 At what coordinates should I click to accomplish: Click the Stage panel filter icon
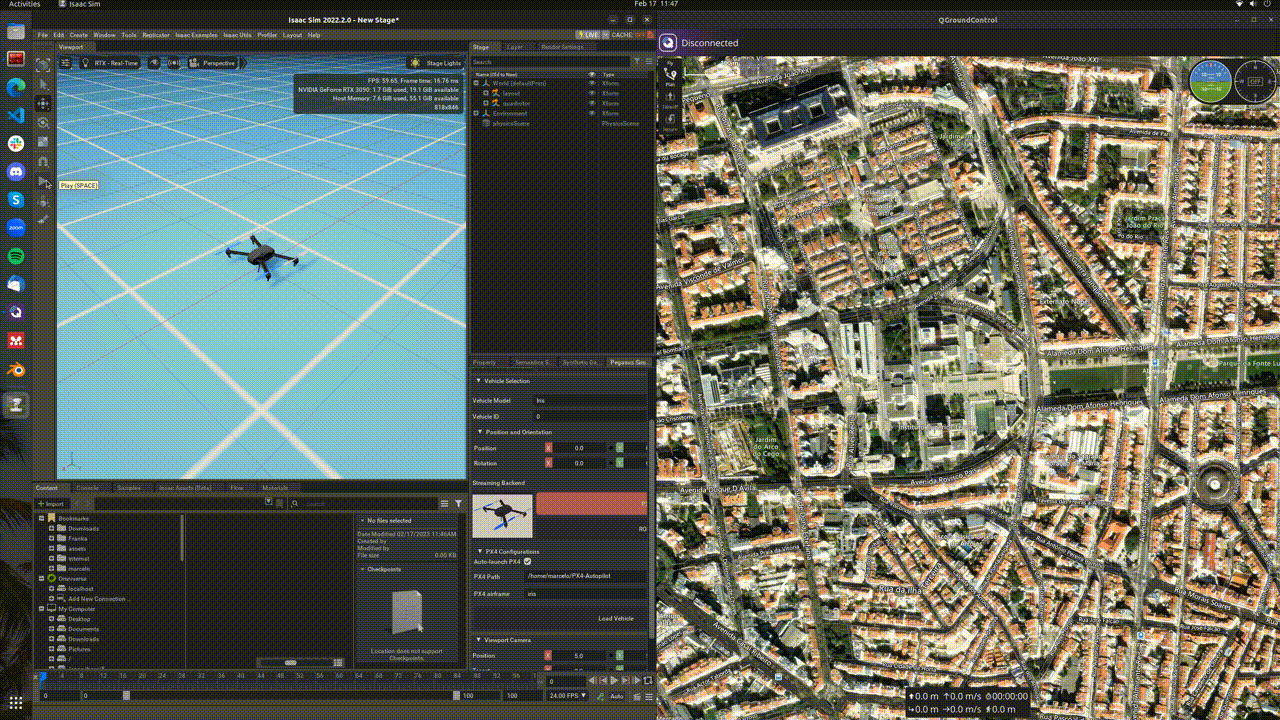pyautogui.click(x=637, y=61)
